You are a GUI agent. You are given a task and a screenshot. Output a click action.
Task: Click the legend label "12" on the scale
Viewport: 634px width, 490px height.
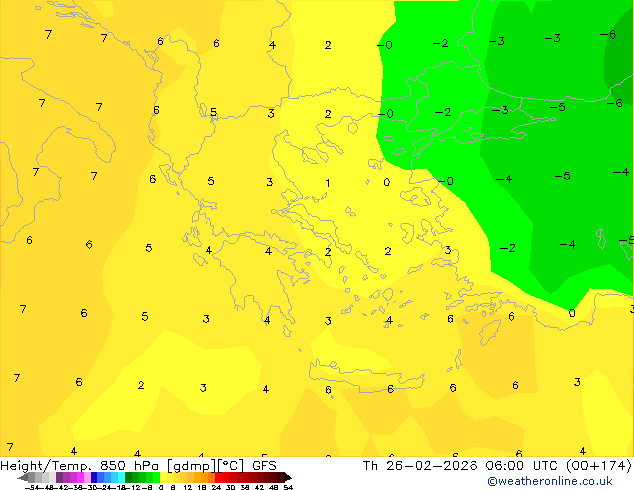pyautogui.click(x=188, y=487)
